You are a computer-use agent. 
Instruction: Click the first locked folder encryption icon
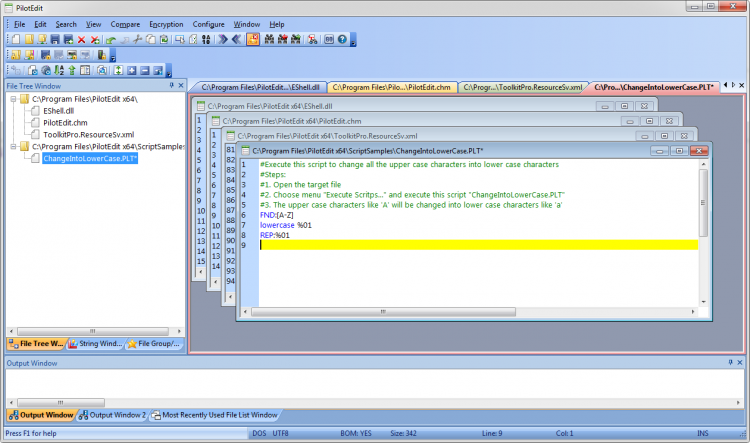16,55
